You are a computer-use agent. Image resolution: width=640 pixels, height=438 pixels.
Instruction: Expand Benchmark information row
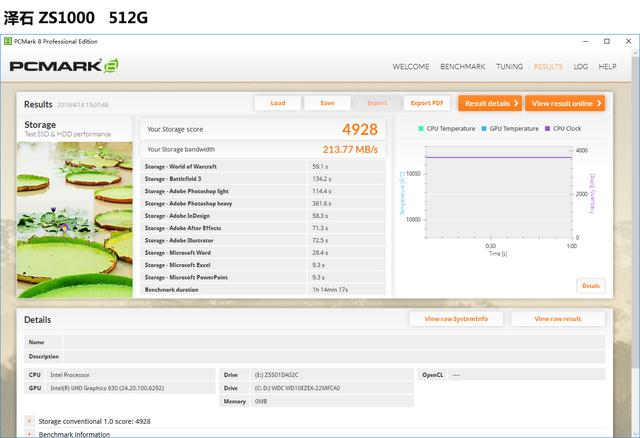[x=29, y=434]
